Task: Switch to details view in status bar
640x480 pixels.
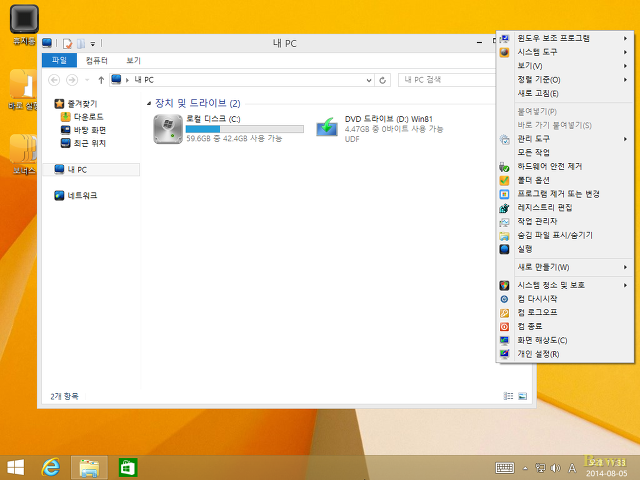Action: click(x=508, y=396)
